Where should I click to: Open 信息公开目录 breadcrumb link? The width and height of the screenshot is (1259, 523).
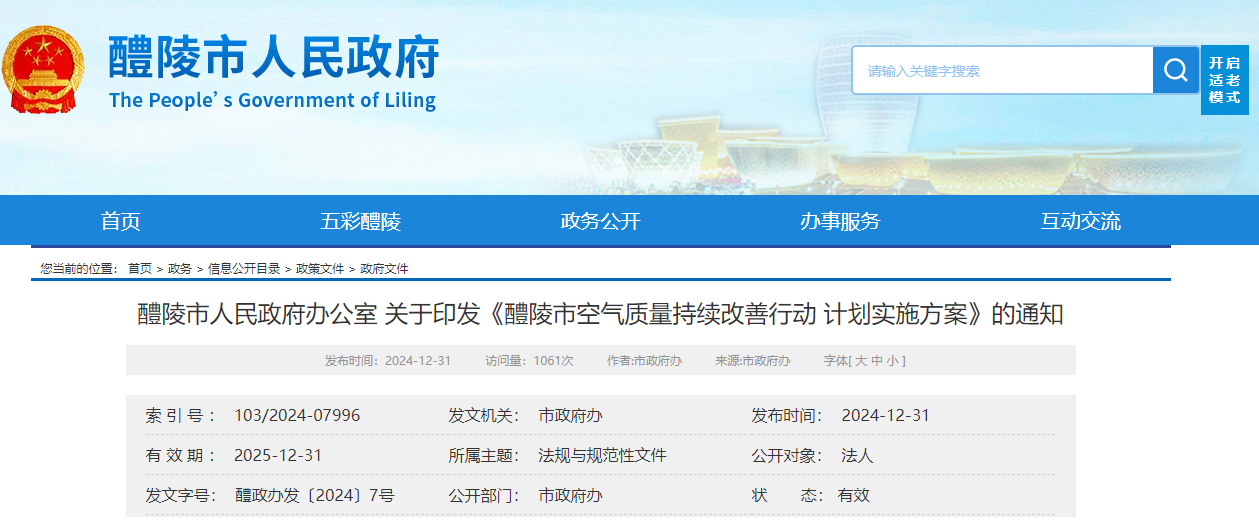[x=244, y=269]
